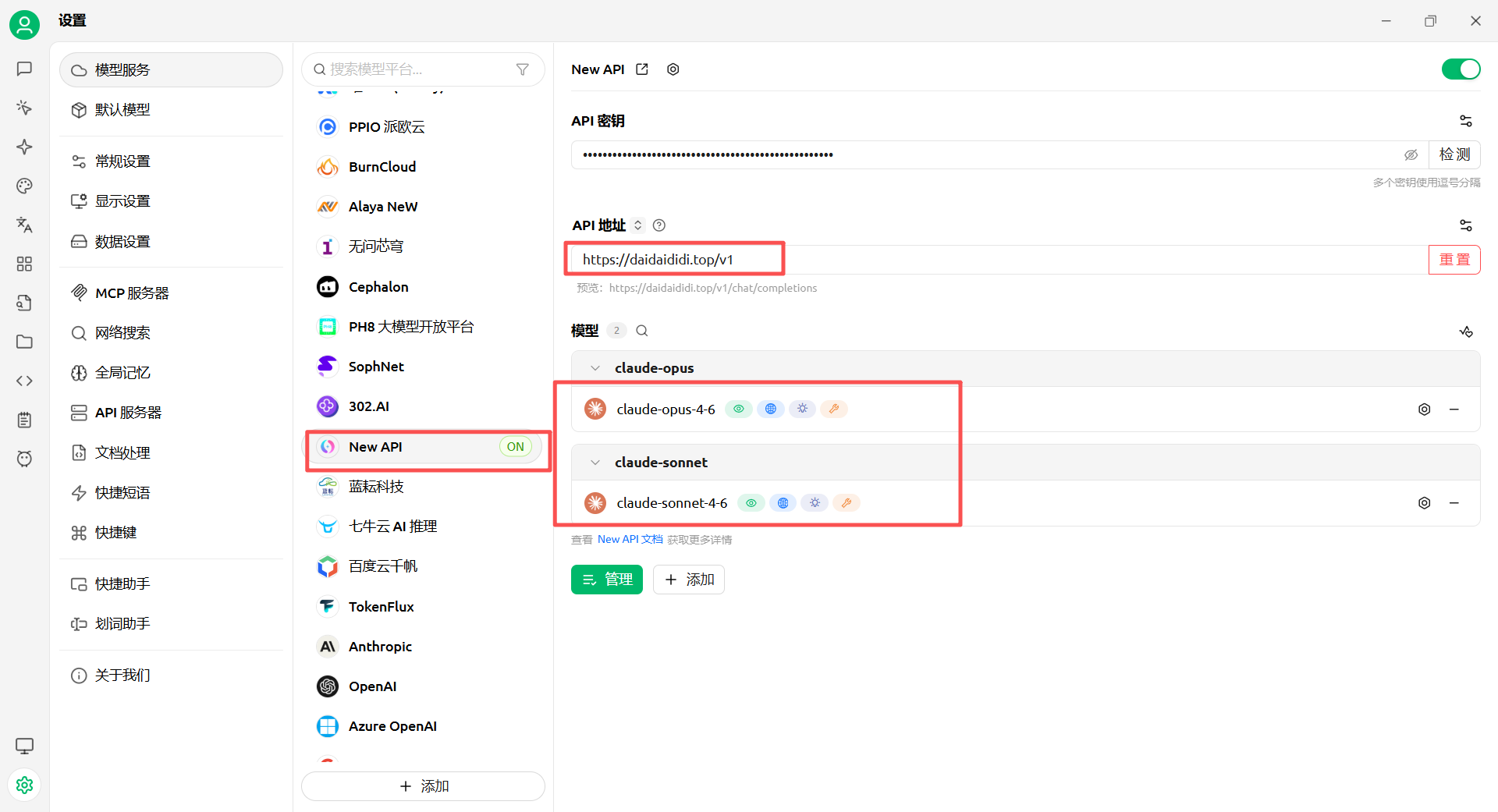The width and height of the screenshot is (1498, 812).
Task: Open the sliders icon on the API 地址 row
Action: click(x=1466, y=225)
